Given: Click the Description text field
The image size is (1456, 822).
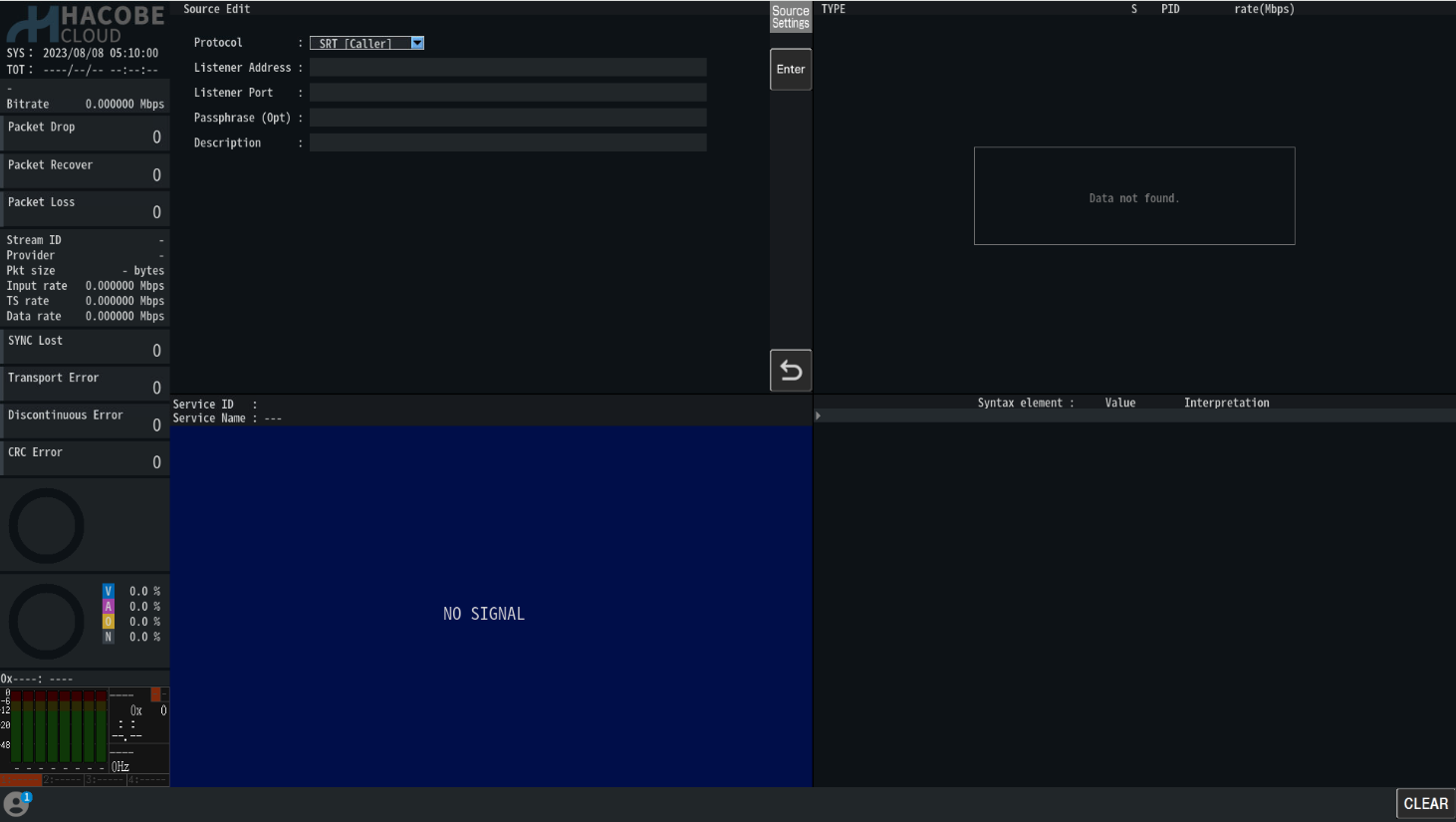Looking at the screenshot, I should [x=508, y=142].
